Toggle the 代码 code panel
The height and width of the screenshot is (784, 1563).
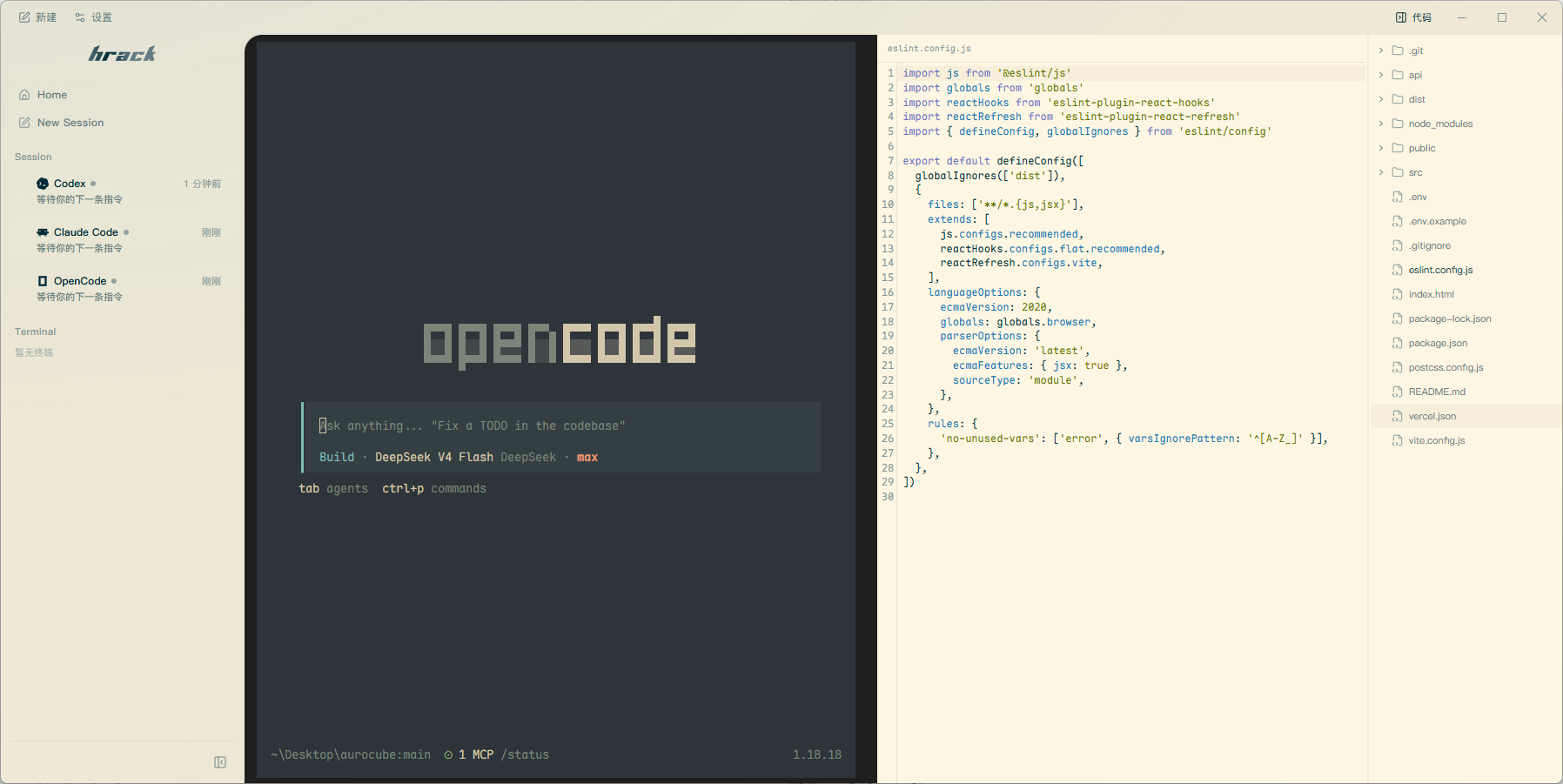1413,17
